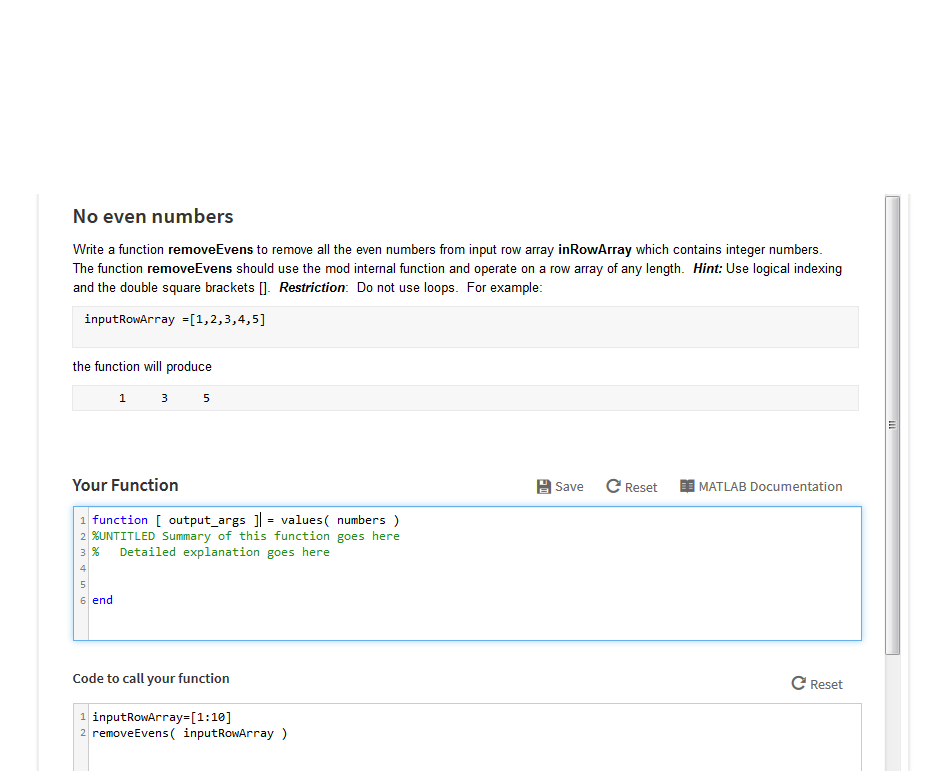This screenshot has width=936, height=771.
Task: Click Reset next to the Save option
Action: coord(631,487)
